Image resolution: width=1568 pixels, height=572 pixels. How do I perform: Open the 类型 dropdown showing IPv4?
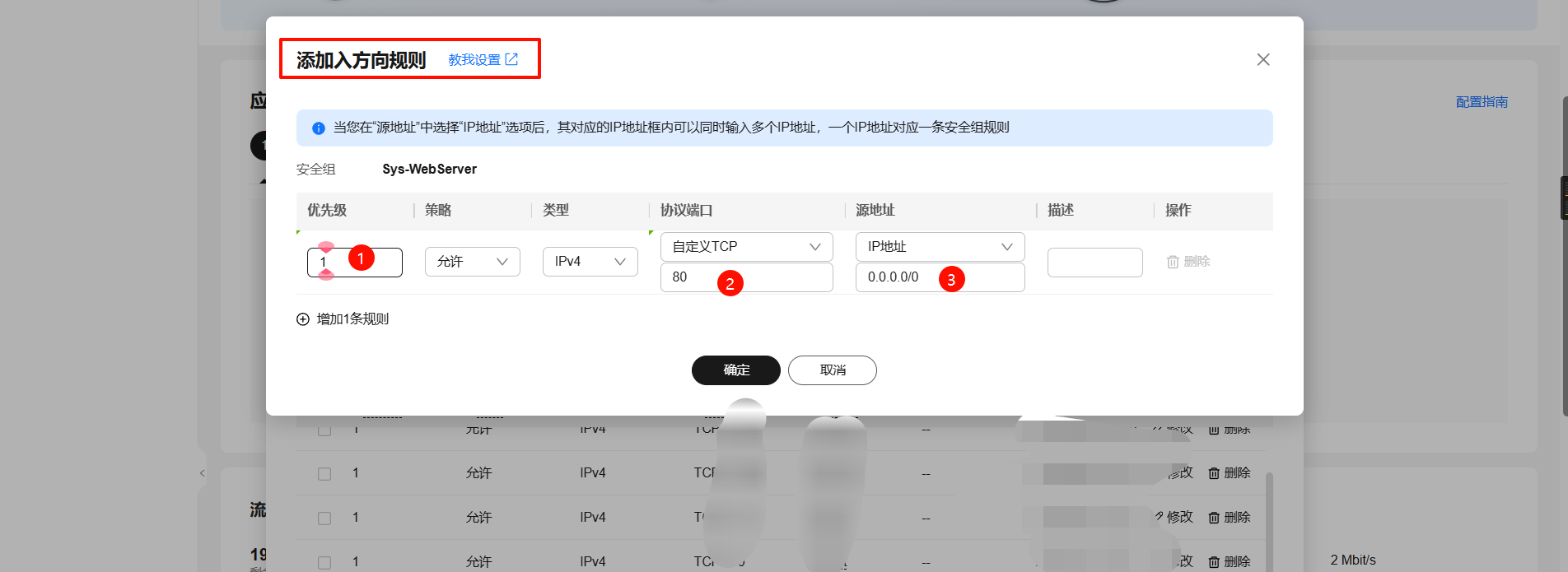tap(590, 262)
